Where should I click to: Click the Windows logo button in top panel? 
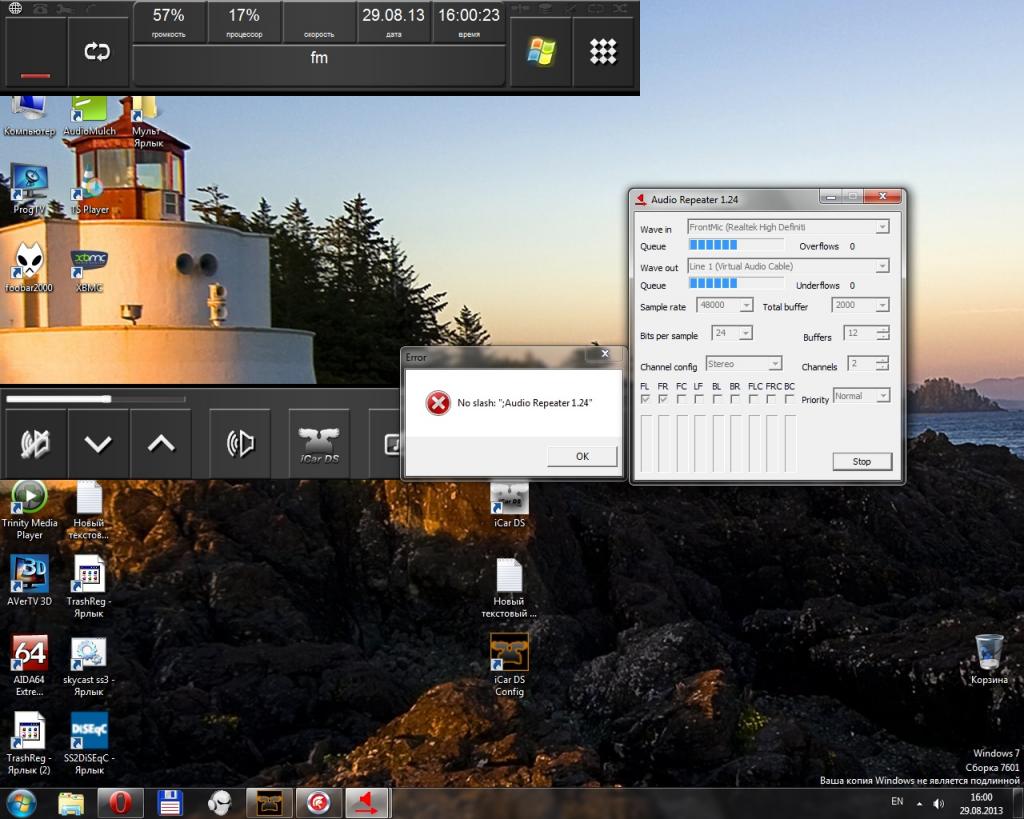(541, 53)
